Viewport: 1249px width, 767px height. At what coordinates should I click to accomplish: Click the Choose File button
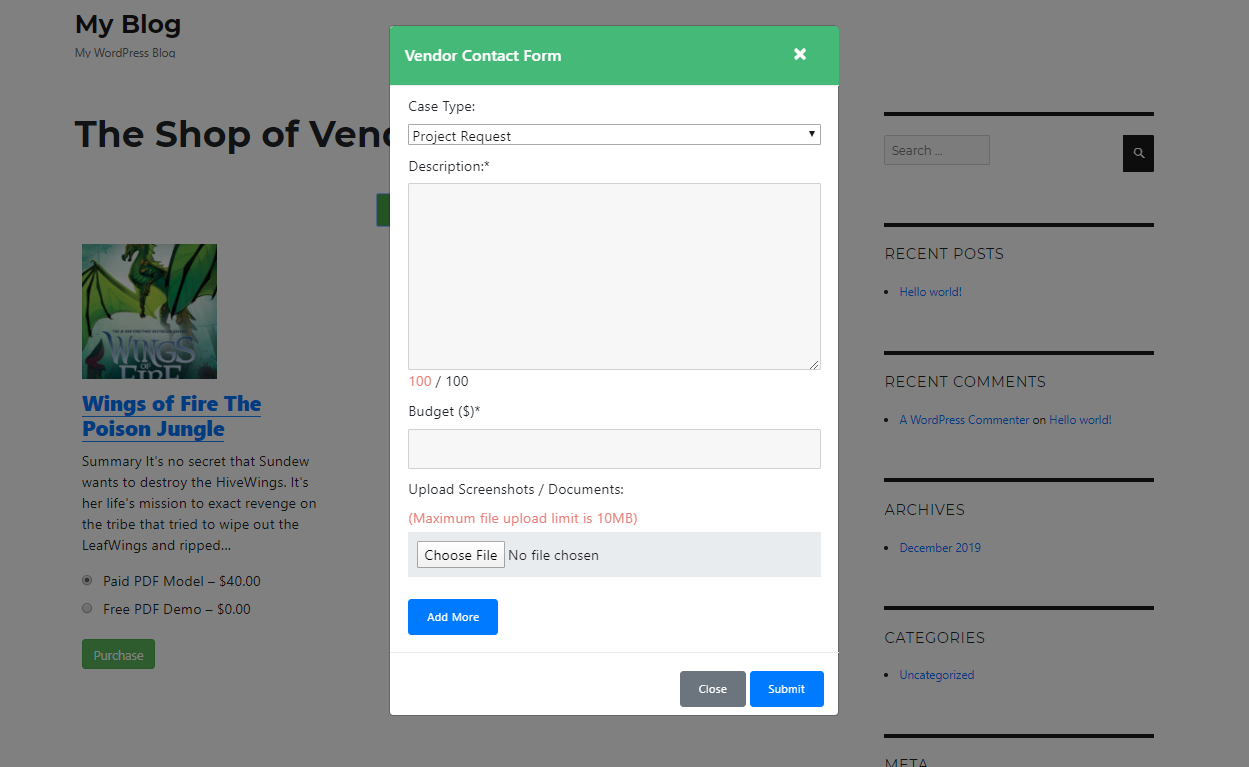(x=461, y=555)
